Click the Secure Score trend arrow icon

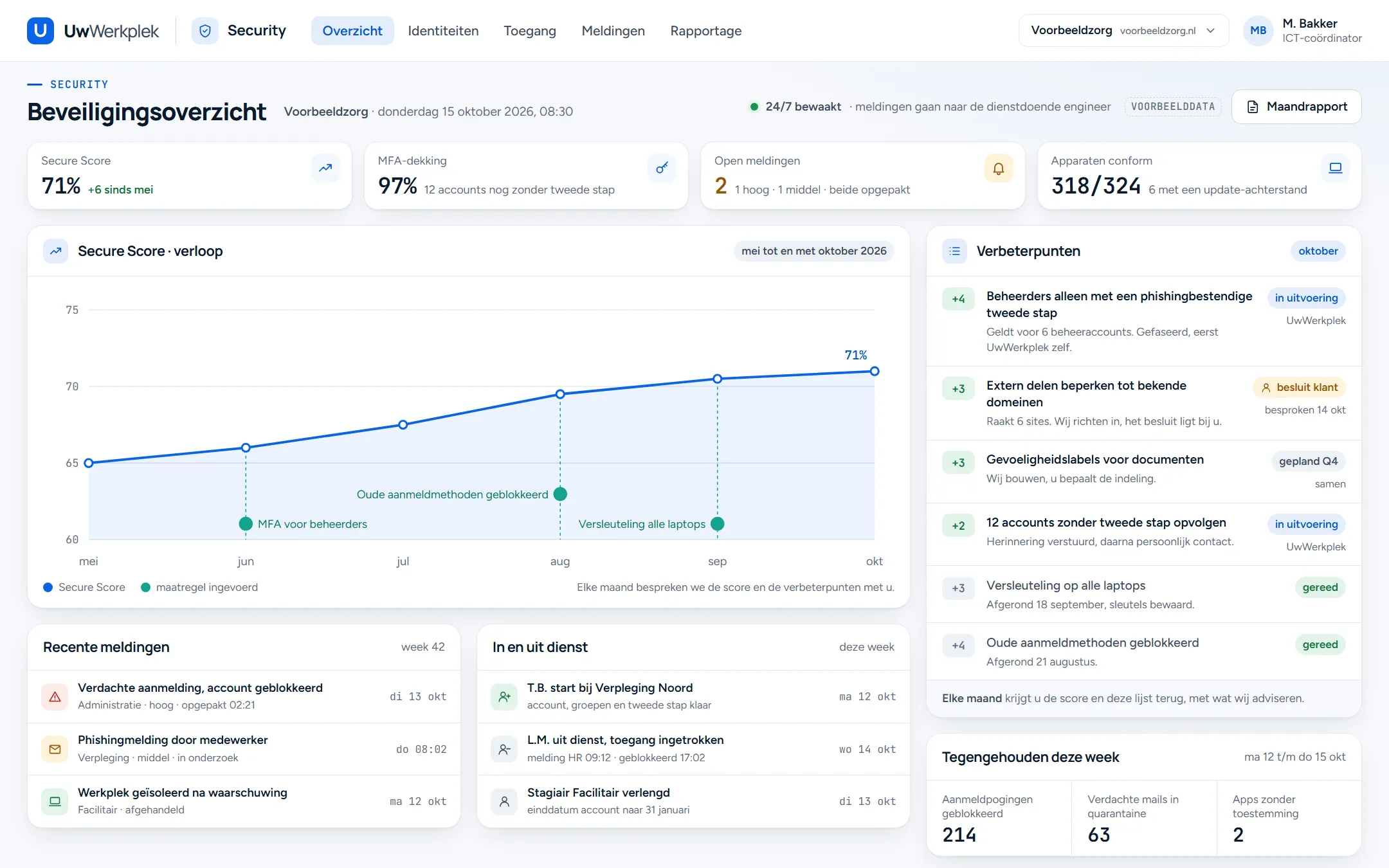(325, 168)
